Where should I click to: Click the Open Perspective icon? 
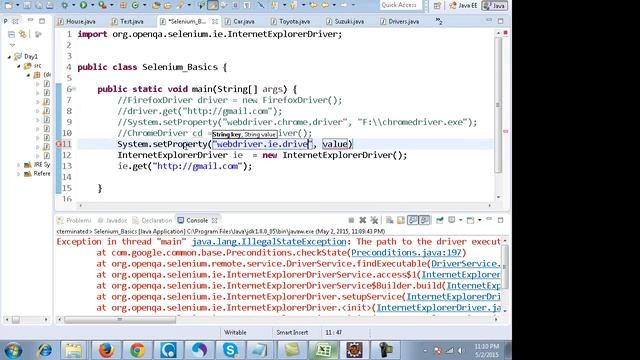(437, 5)
